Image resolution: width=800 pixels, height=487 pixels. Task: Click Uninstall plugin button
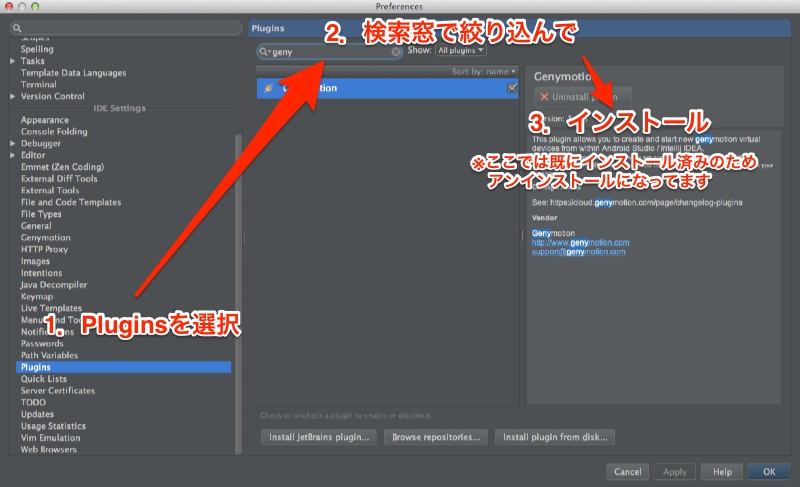(583, 97)
